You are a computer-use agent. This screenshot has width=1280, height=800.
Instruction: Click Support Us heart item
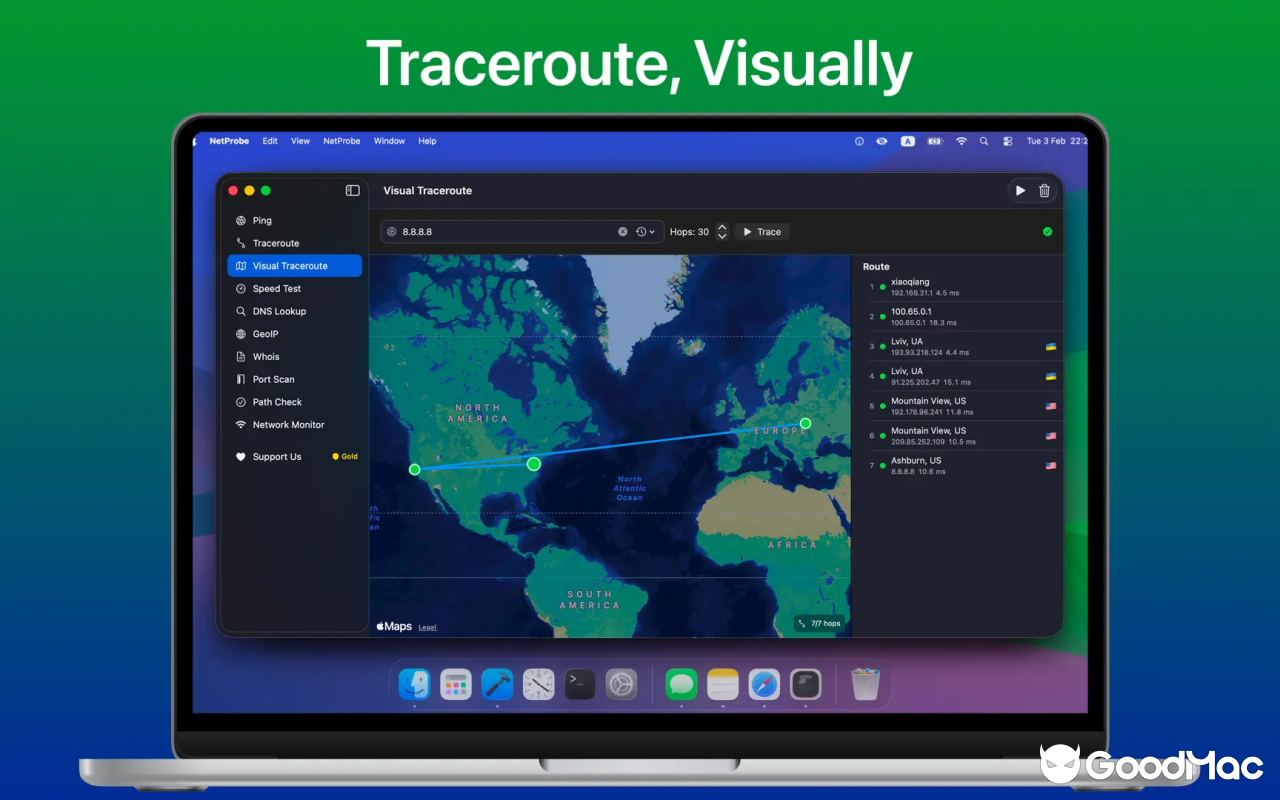click(x=268, y=456)
